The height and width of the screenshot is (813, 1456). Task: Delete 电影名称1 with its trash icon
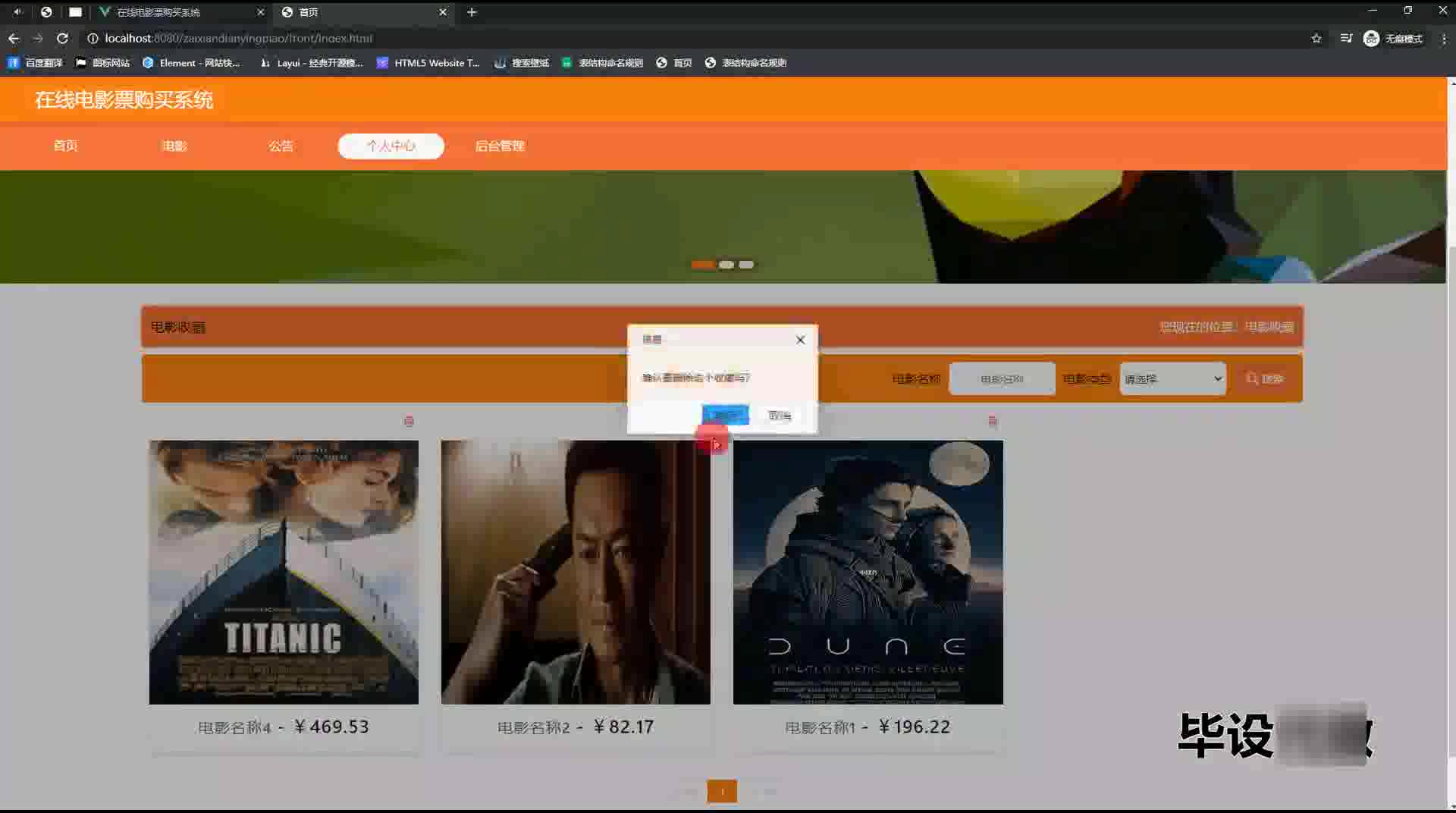click(x=993, y=421)
